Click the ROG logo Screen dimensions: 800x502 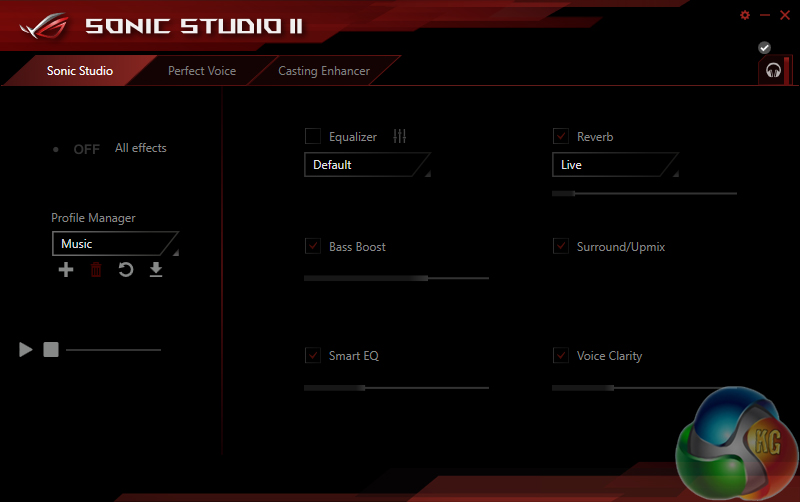tap(44, 26)
